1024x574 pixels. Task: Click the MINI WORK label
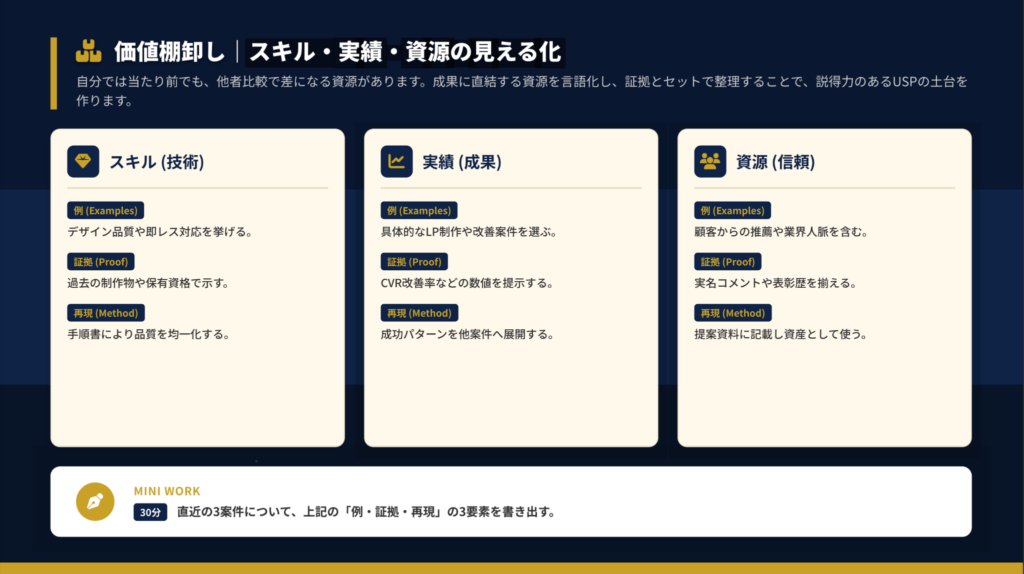point(167,491)
